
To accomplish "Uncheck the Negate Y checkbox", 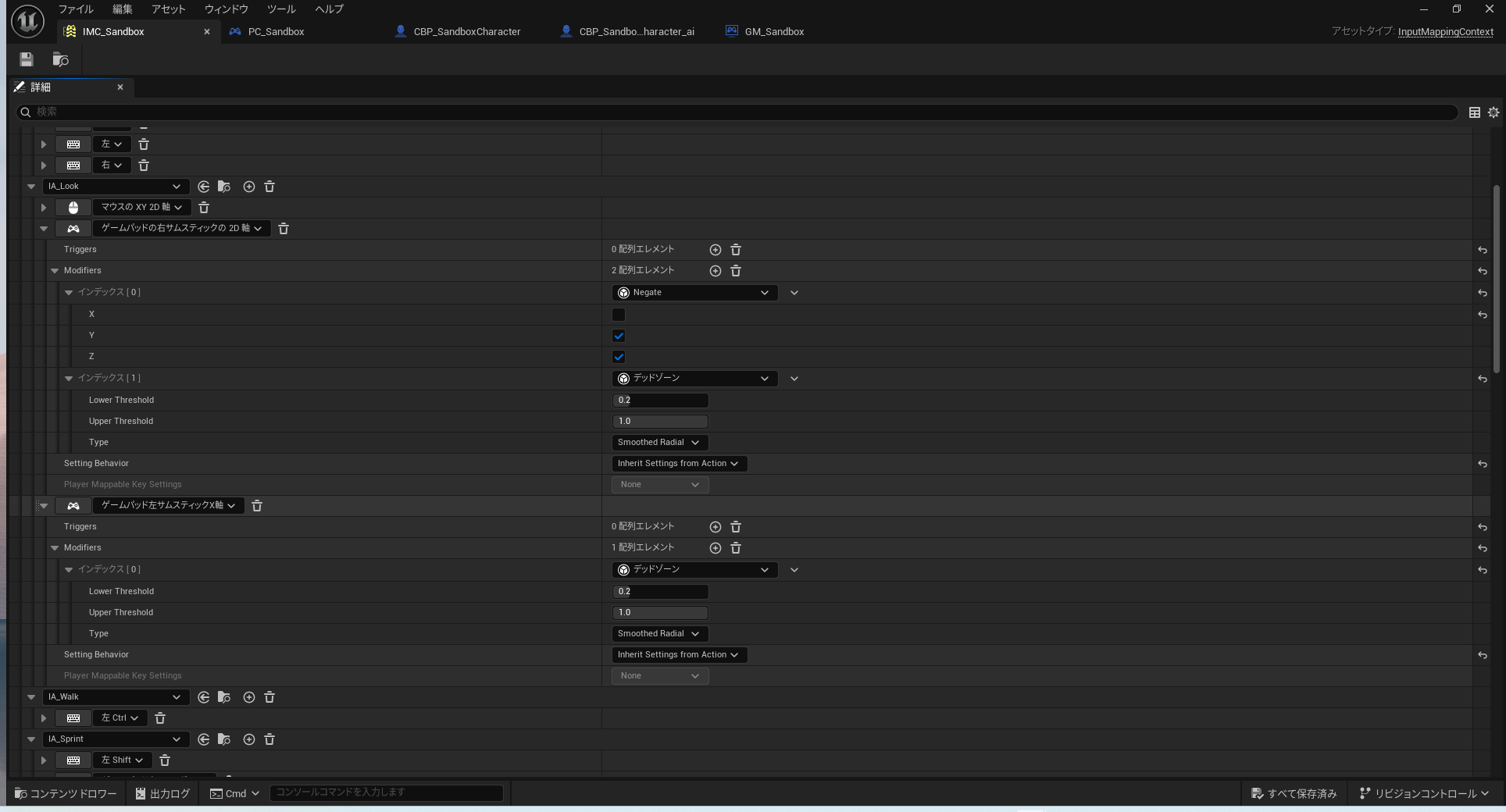I will tap(619, 336).
